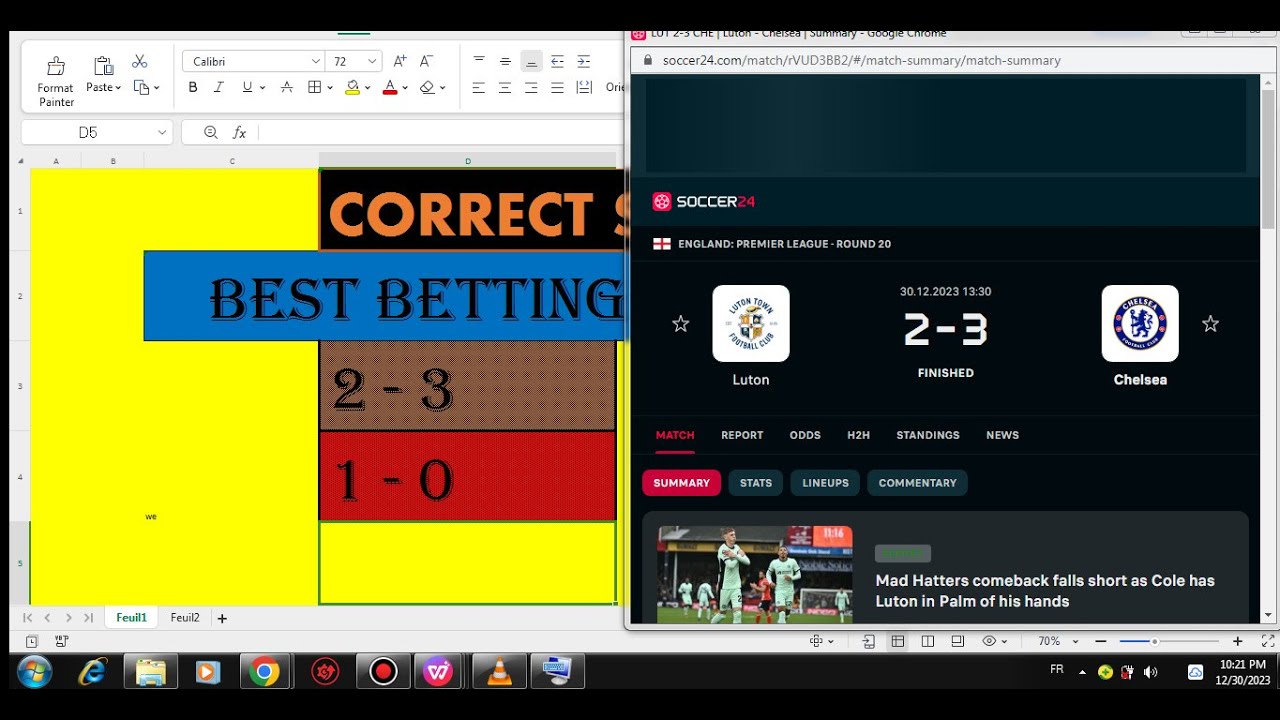Open the font size 72 dropdown

coord(372,62)
